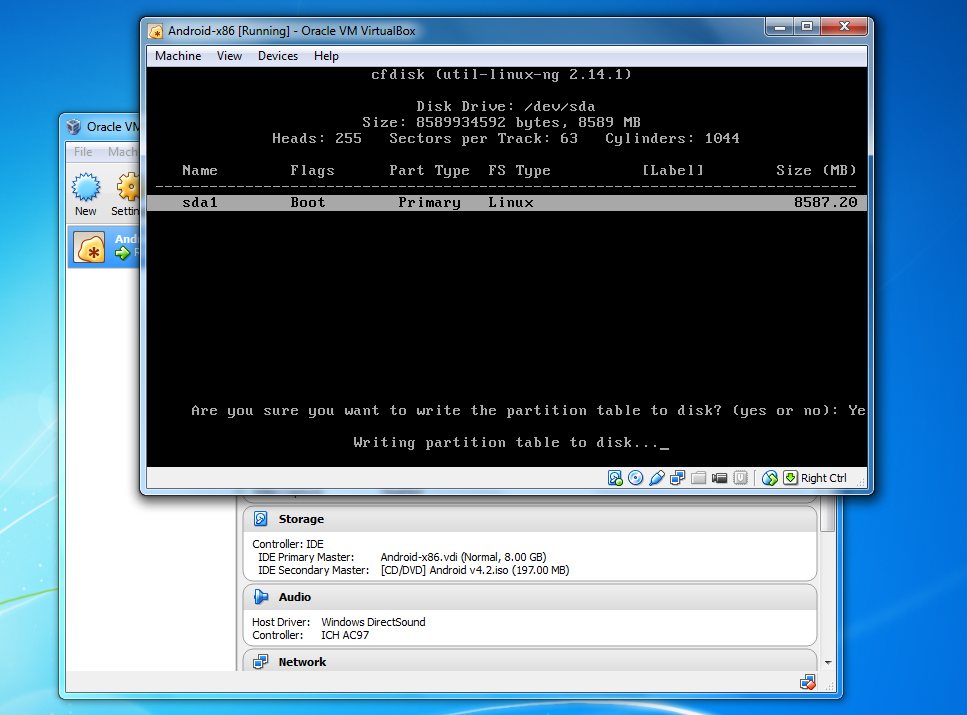
Task: Click the mouse integration indicator icon
Action: [x=770, y=478]
